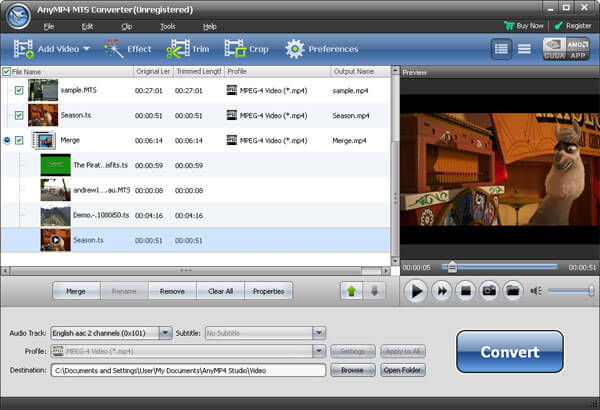Fast forward the preview
This screenshot has height=410, width=600.
(442, 291)
